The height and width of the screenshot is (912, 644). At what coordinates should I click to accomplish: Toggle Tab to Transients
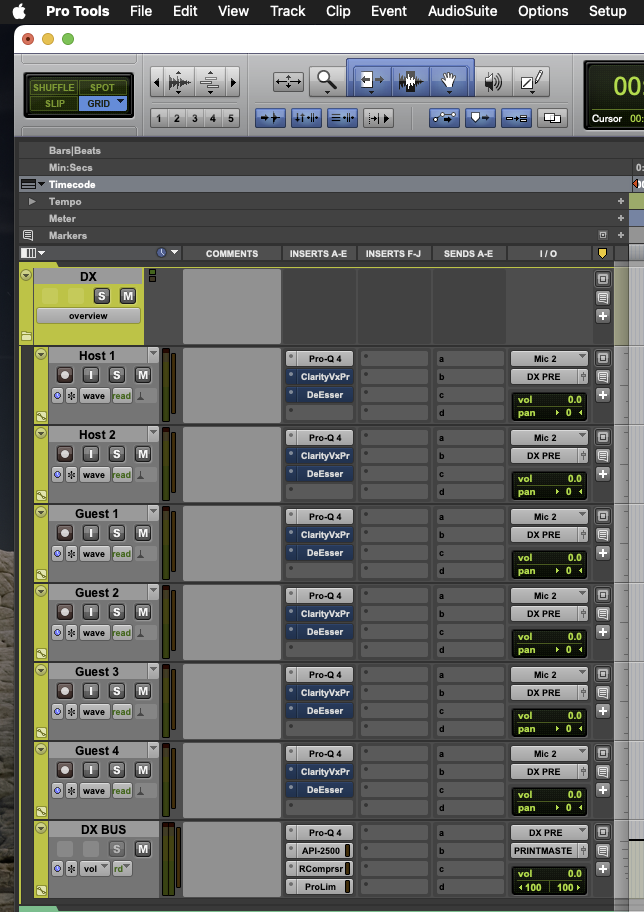270,118
